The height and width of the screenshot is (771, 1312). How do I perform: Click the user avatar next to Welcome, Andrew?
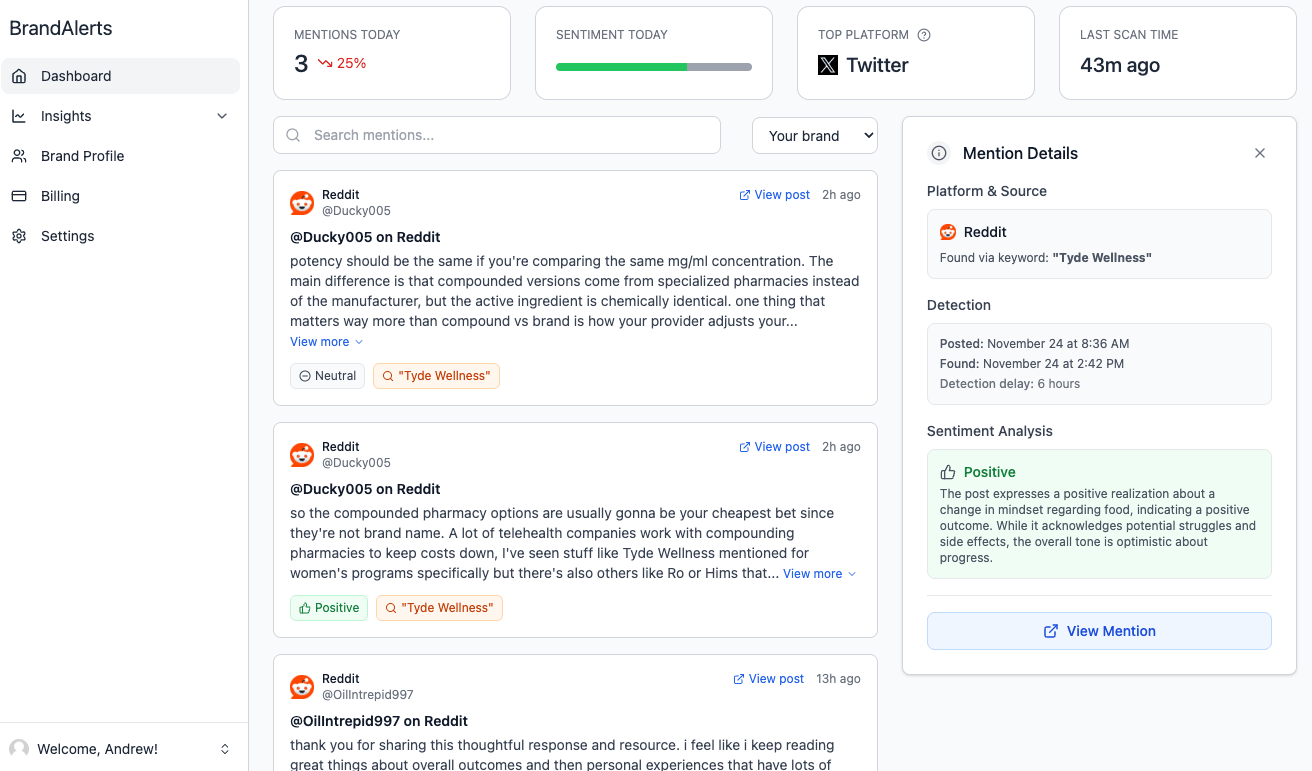19,749
